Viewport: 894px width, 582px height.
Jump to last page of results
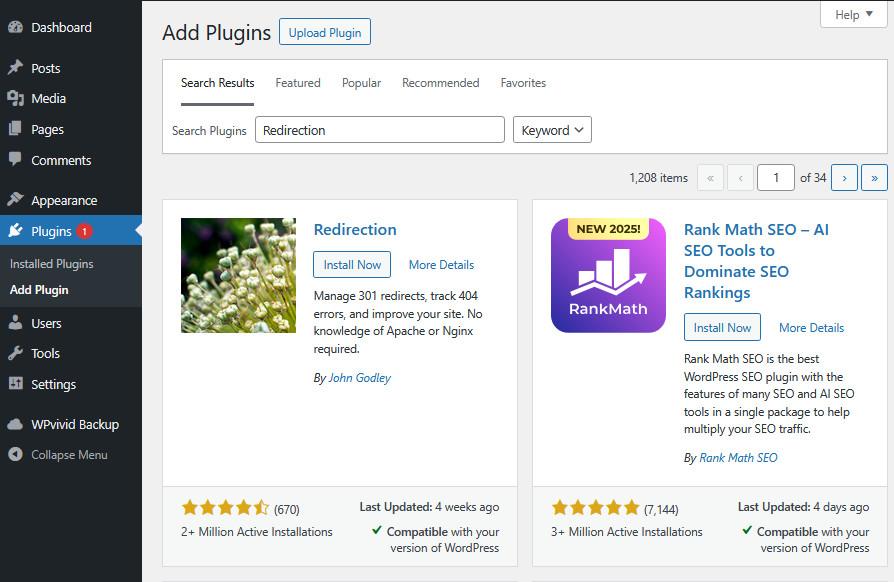tap(874, 178)
